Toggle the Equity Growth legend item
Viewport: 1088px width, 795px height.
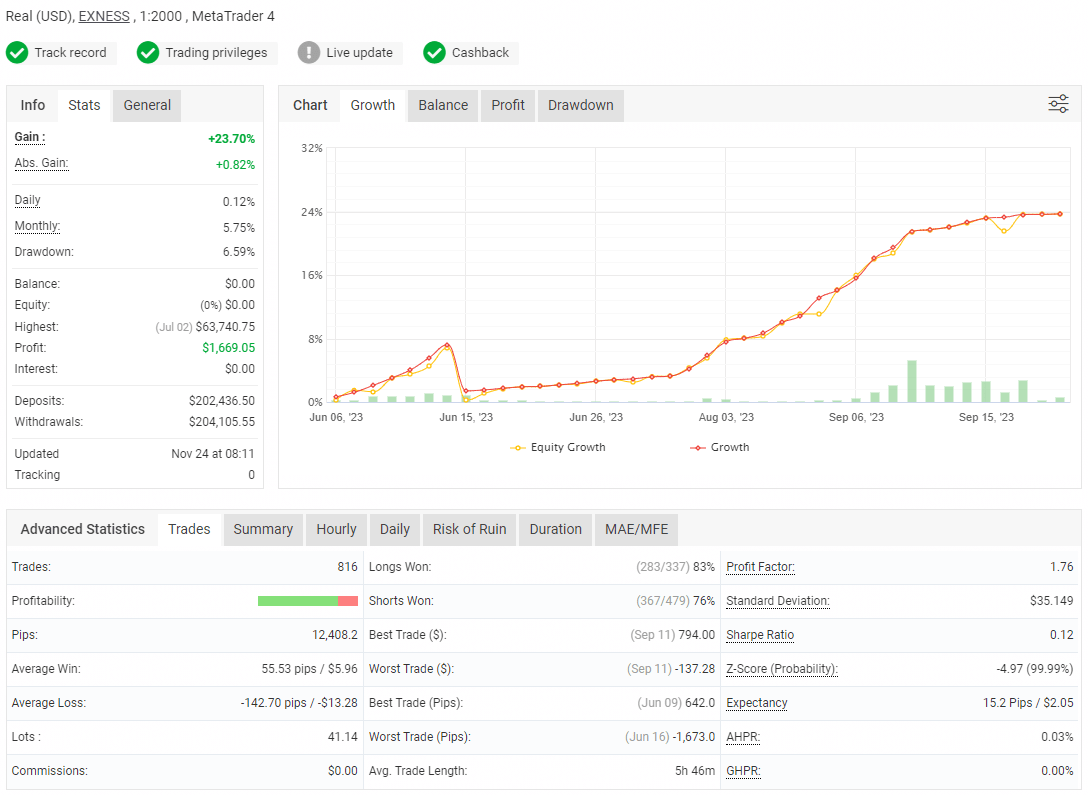point(557,447)
